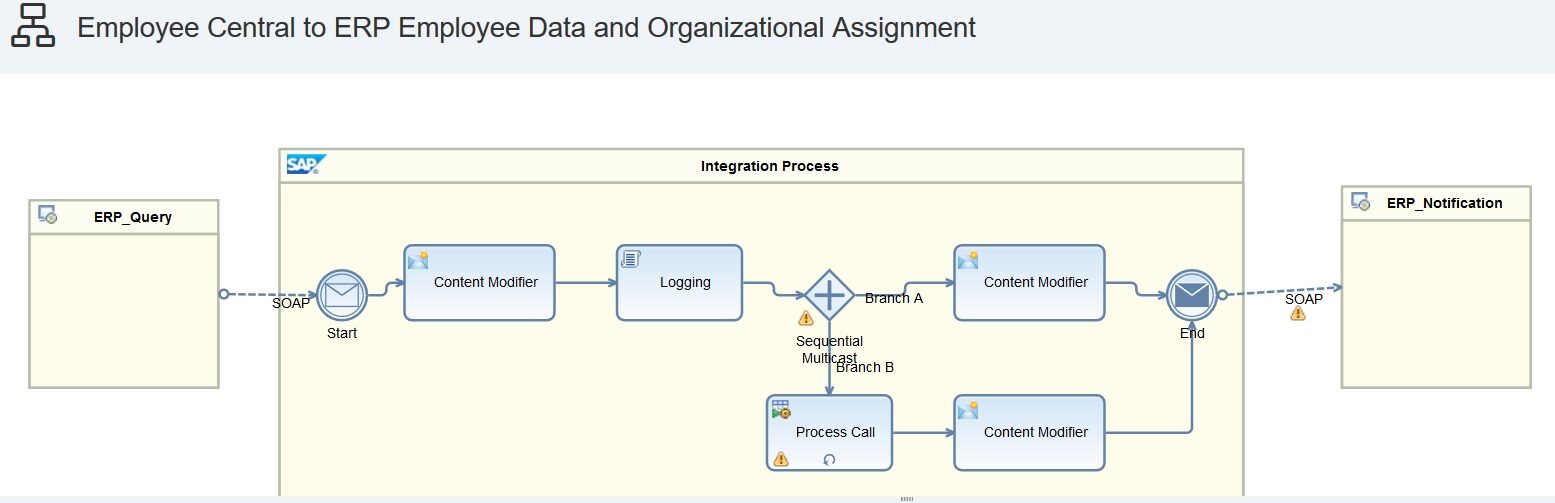The height and width of the screenshot is (503, 1555).
Task: Click the warning icon under the right SOAP label
Action: pyautogui.click(x=1297, y=314)
